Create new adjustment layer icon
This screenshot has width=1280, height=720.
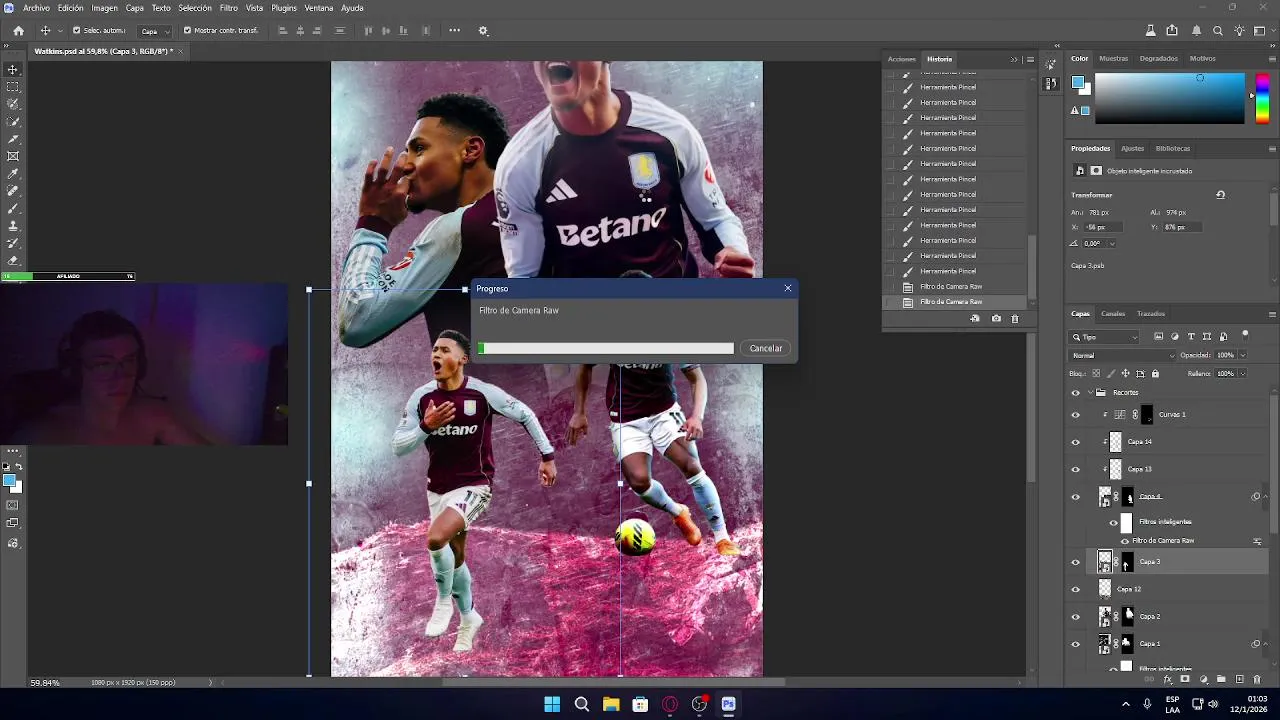click(1203, 679)
